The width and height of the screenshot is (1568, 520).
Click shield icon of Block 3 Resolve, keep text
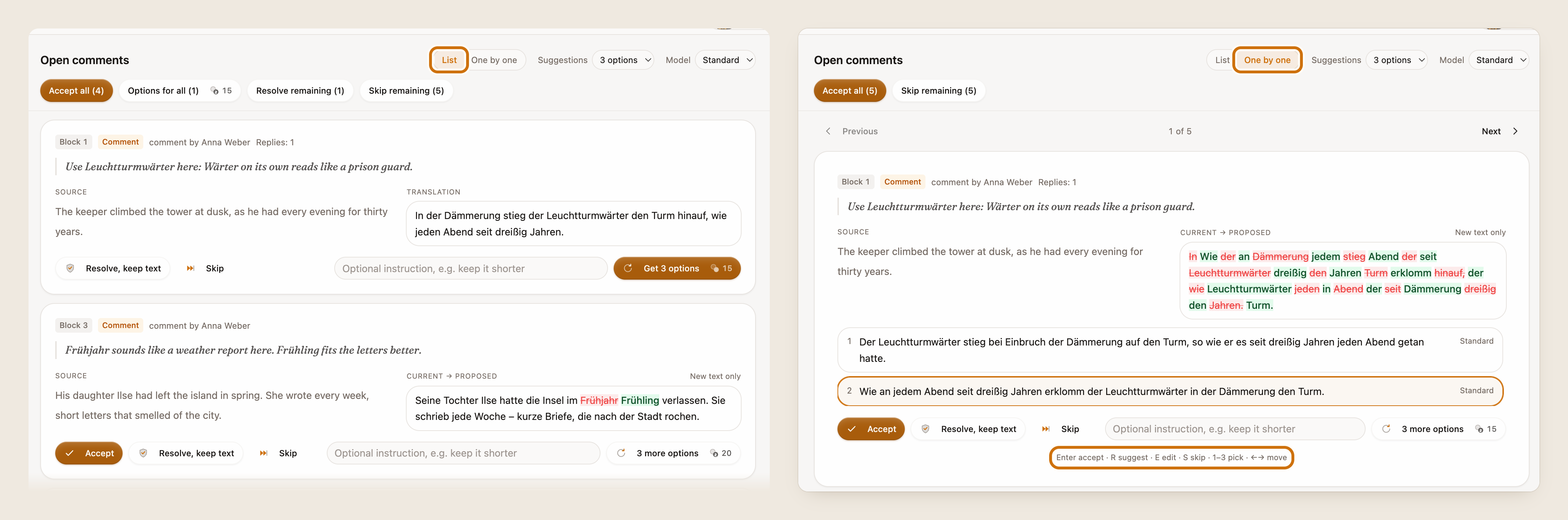coord(143,453)
